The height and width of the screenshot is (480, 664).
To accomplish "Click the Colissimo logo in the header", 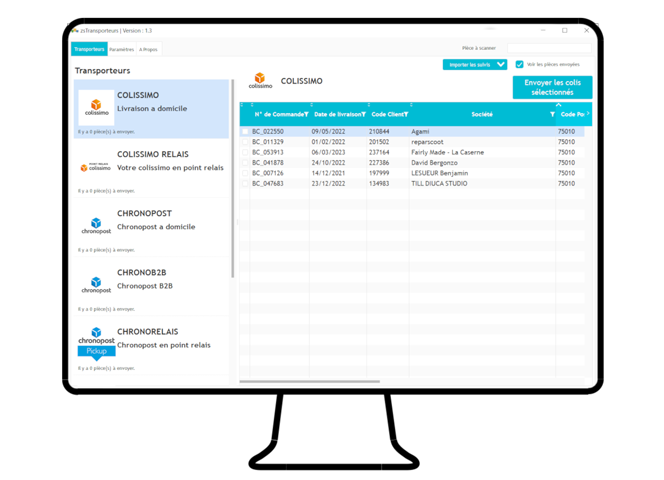I will pos(260,80).
